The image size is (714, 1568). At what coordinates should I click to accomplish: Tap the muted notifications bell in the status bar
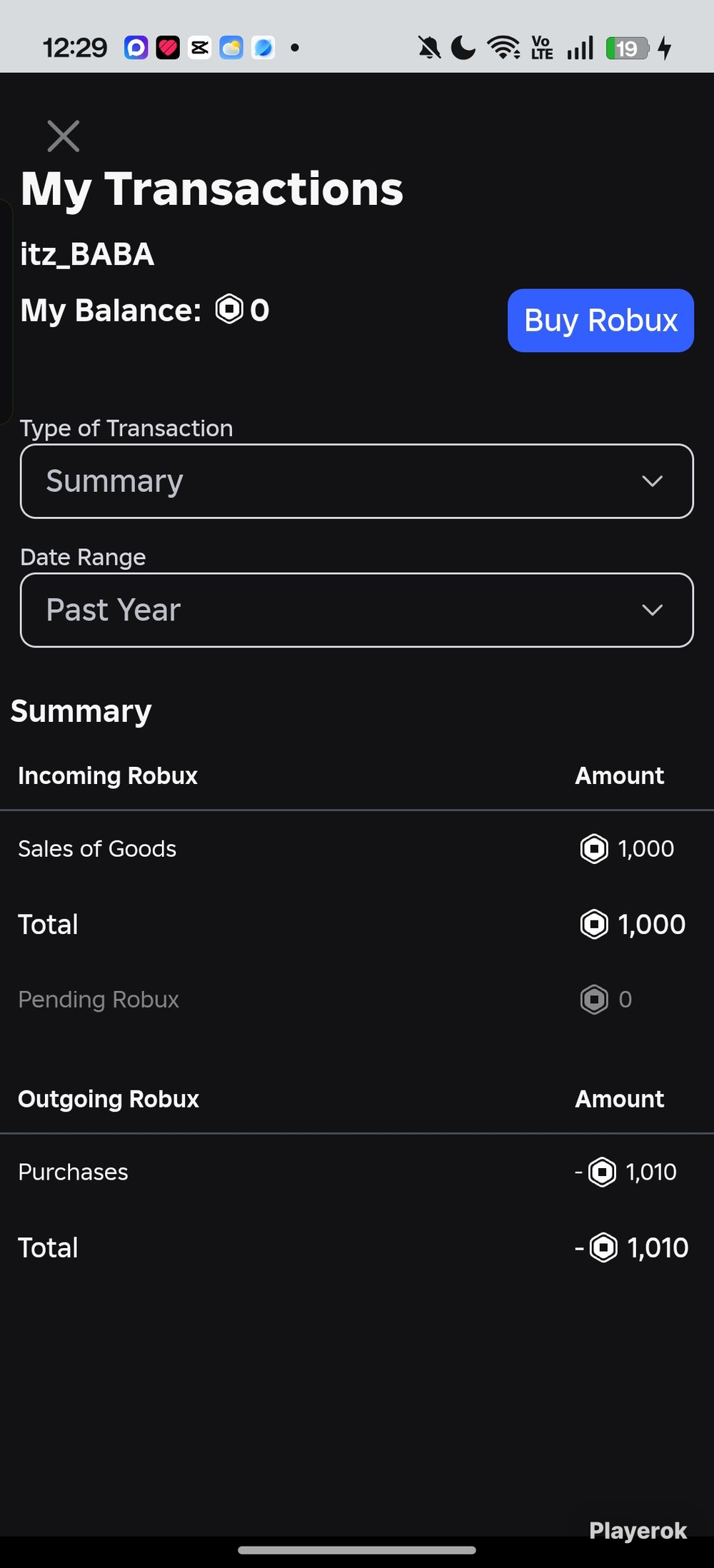click(429, 48)
